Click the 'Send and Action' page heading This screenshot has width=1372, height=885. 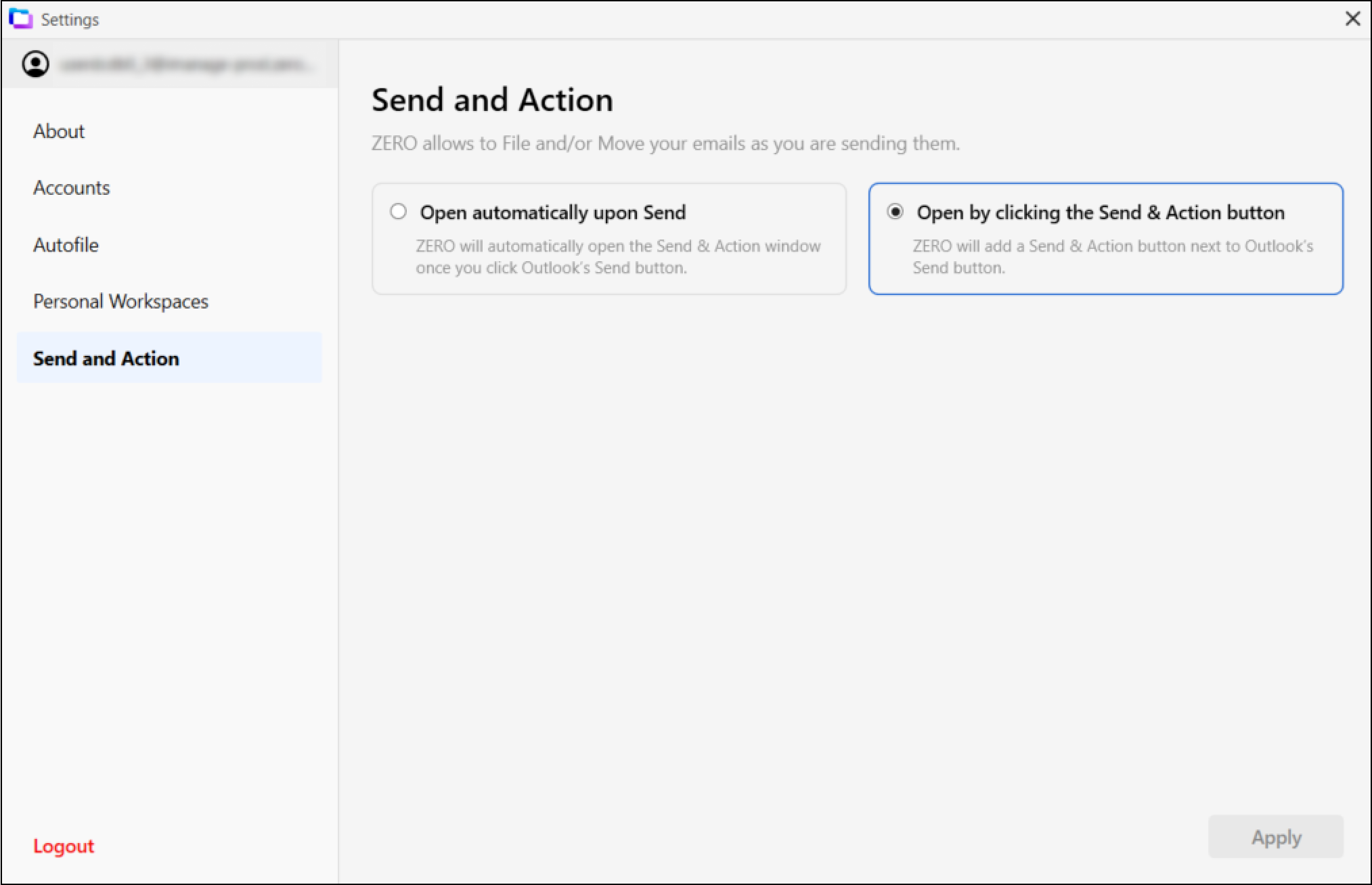point(493,100)
